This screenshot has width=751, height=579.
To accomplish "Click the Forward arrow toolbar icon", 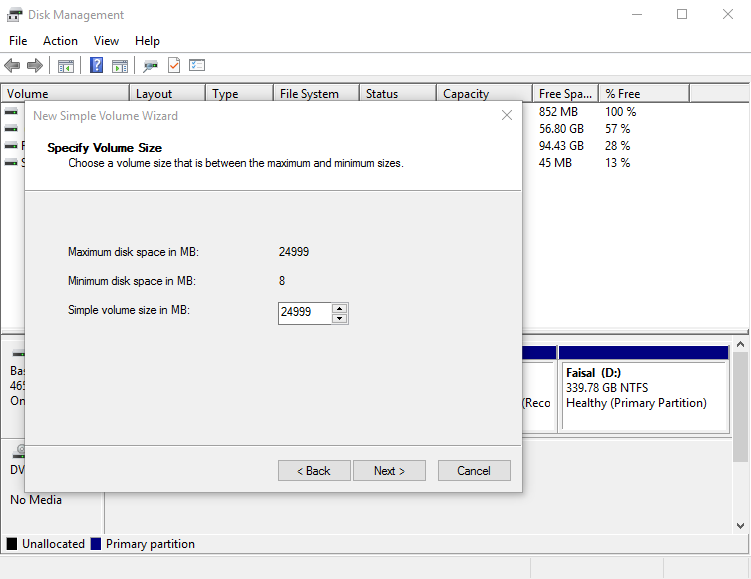I will tap(35, 66).
